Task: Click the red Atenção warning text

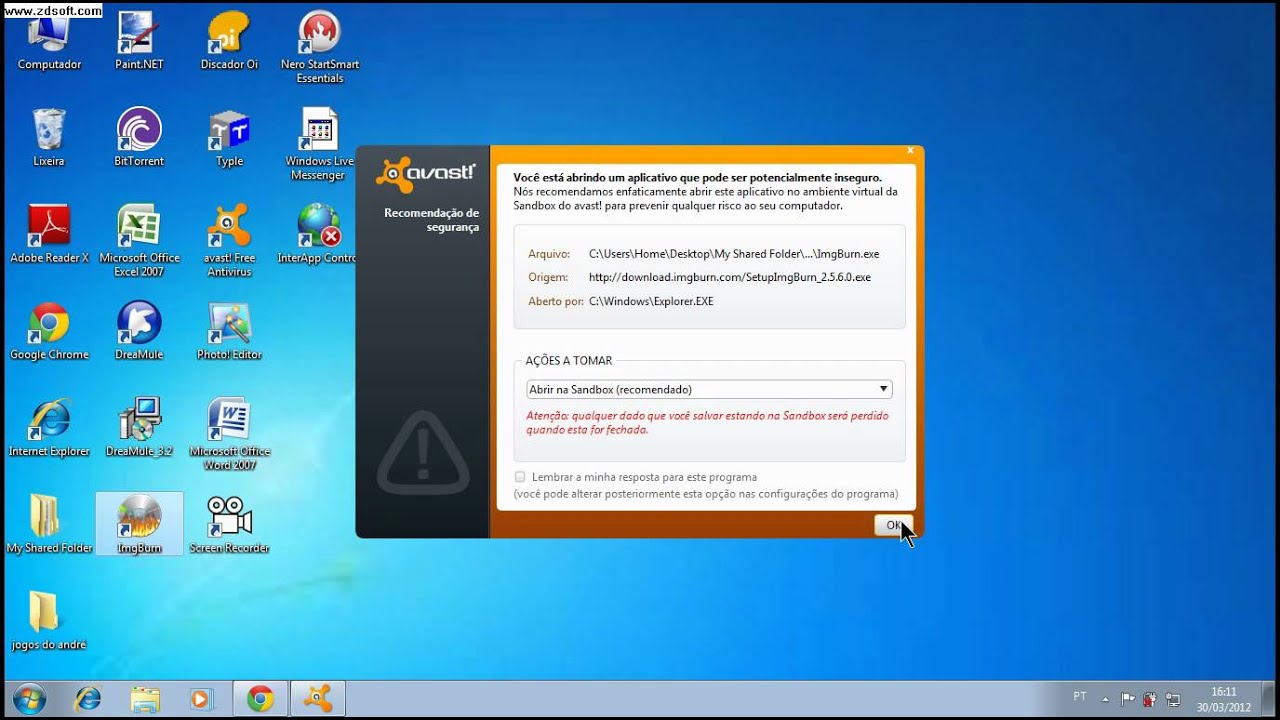Action: pos(707,422)
